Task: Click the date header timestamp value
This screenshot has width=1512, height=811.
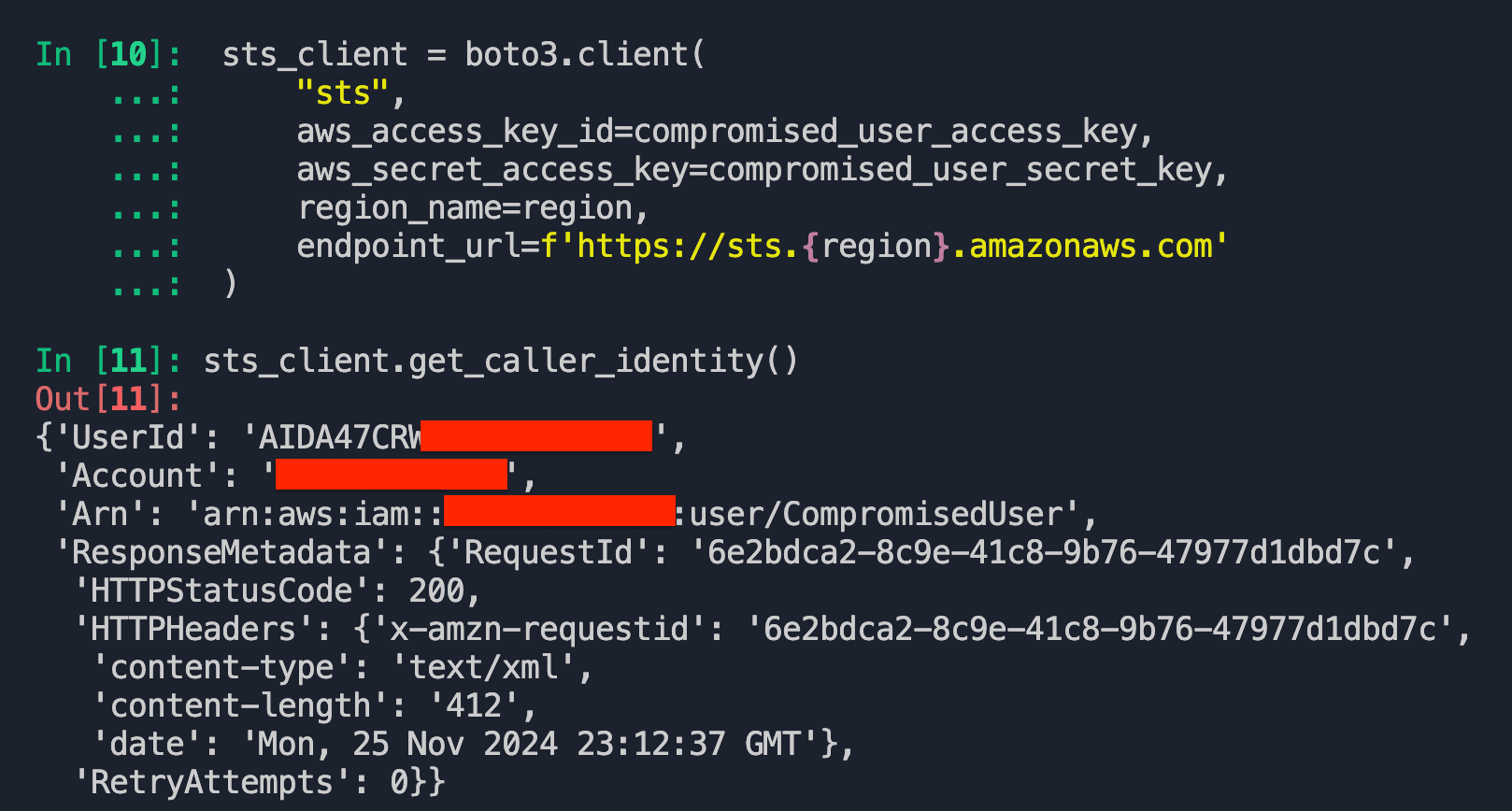Action: tap(529, 744)
